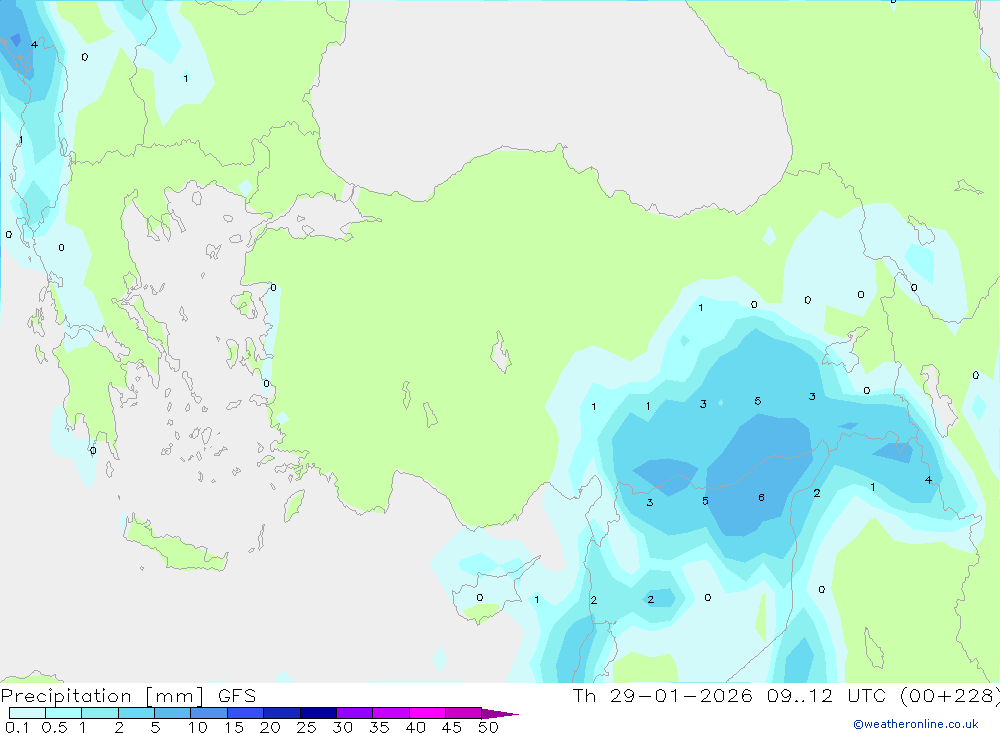Click the above-50 mm arrow tip on legend

tap(500, 714)
